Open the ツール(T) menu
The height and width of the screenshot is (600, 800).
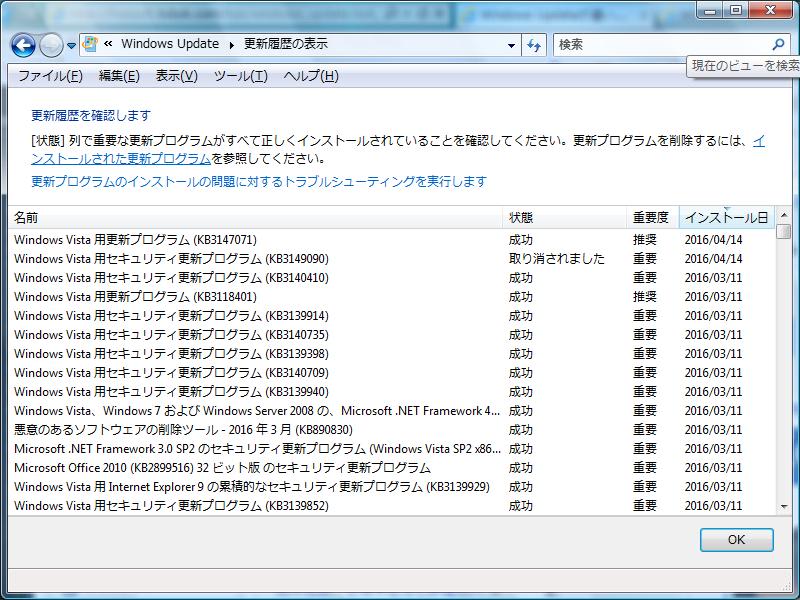240,76
